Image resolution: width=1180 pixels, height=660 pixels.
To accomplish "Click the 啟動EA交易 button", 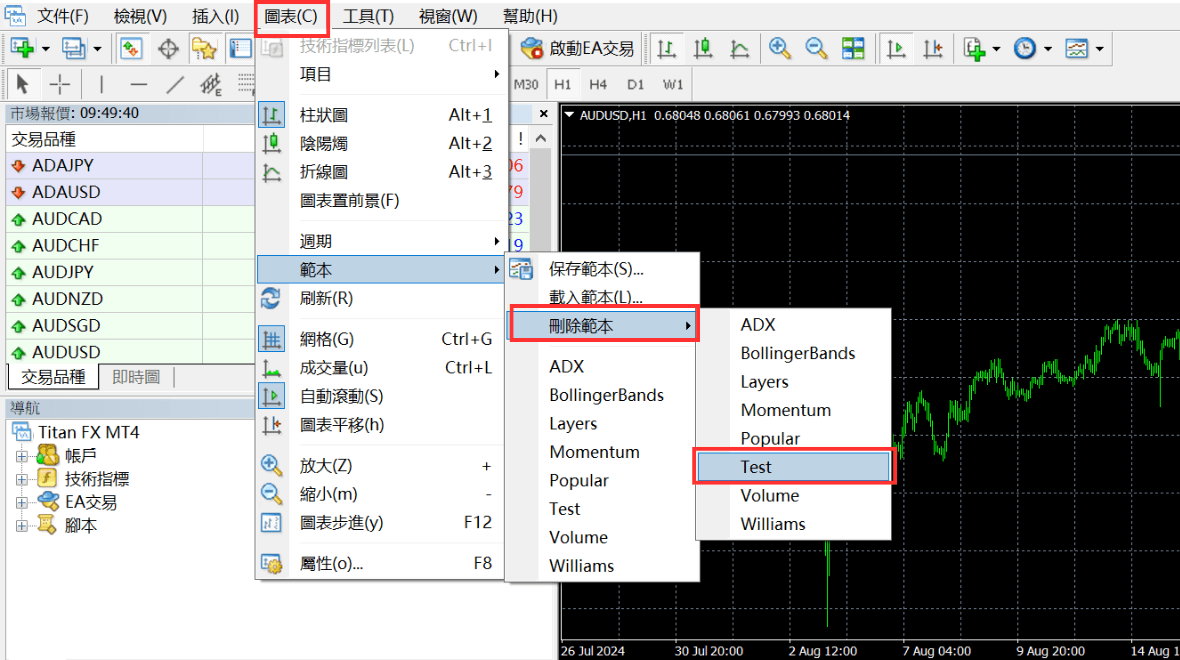I will pos(579,48).
